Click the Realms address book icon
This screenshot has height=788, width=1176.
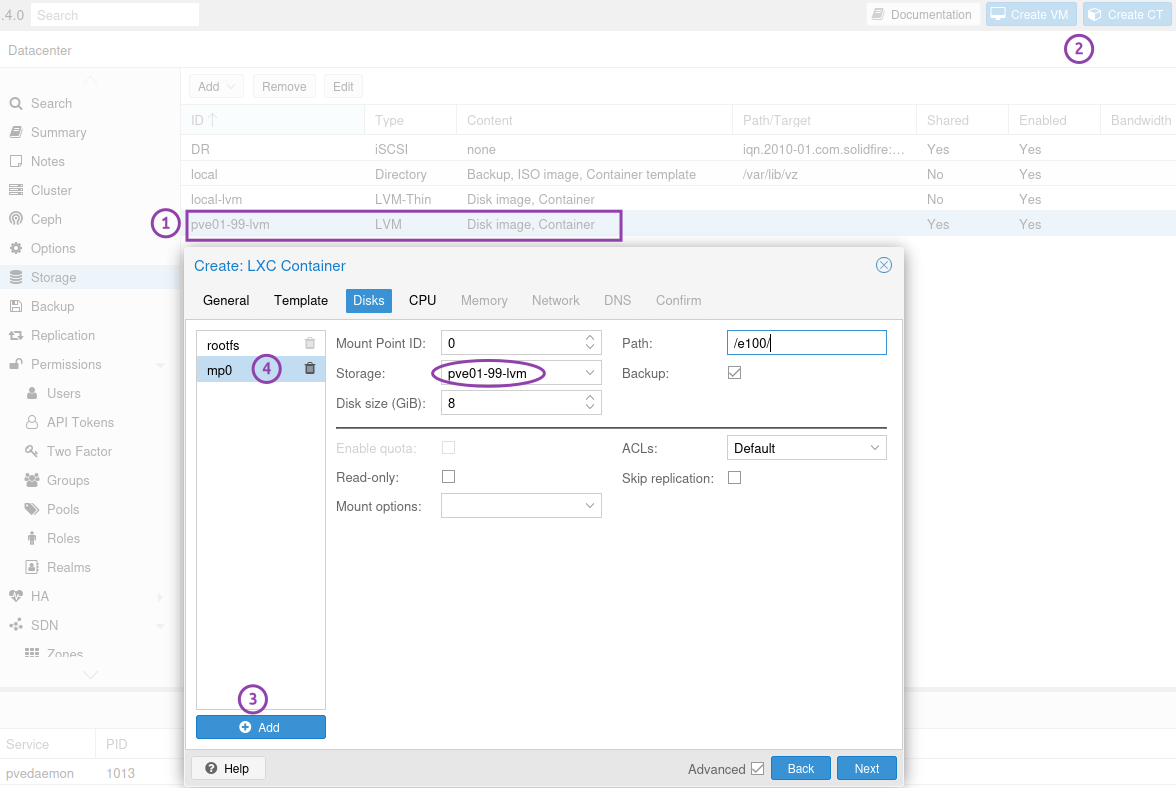[32, 567]
